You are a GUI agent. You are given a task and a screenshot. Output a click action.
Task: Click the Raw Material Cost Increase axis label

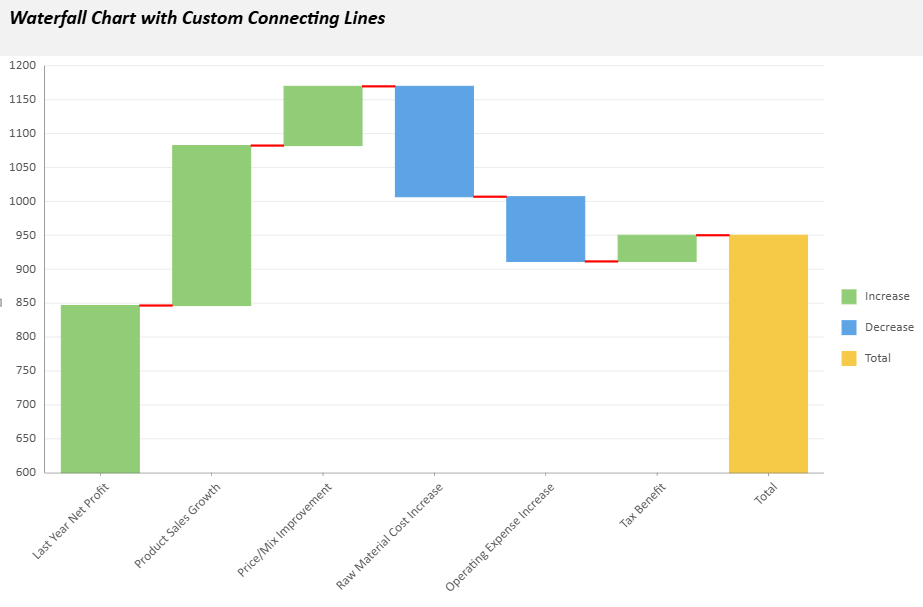(389, 536)
